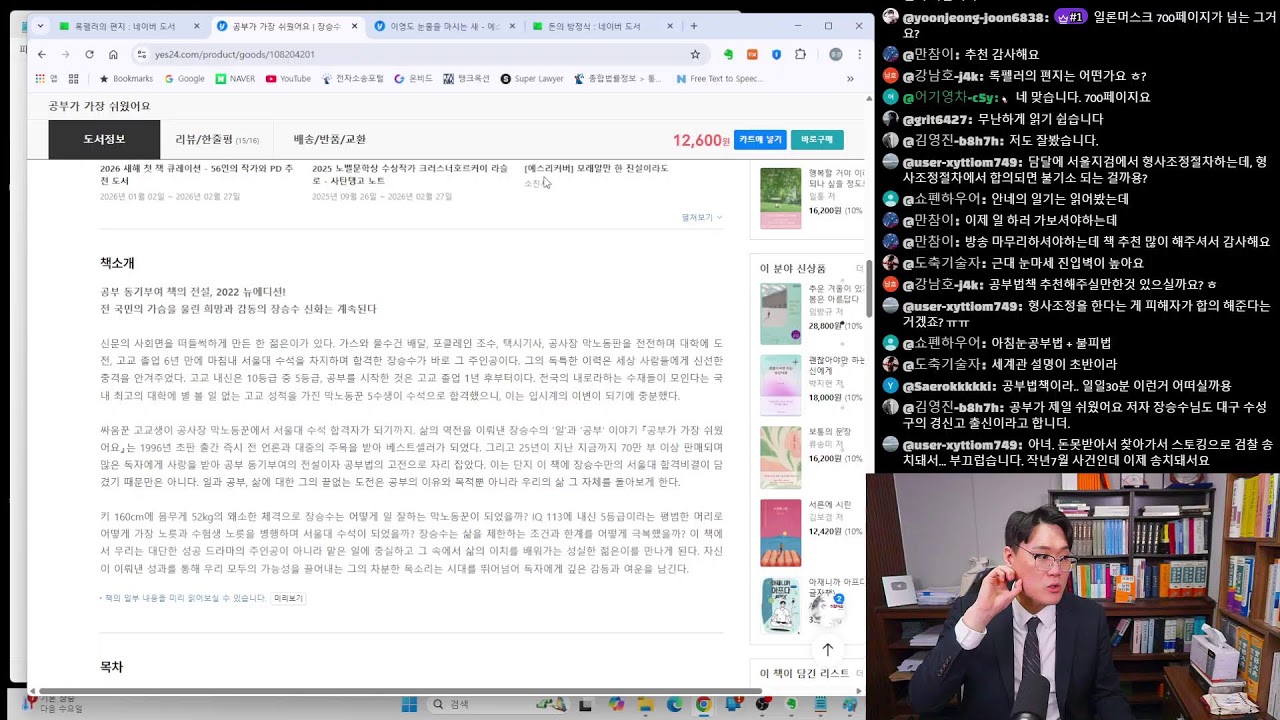Close the 돈의 방정식 tab
The height and width of the screenshot is (720, 1280).
670,26
